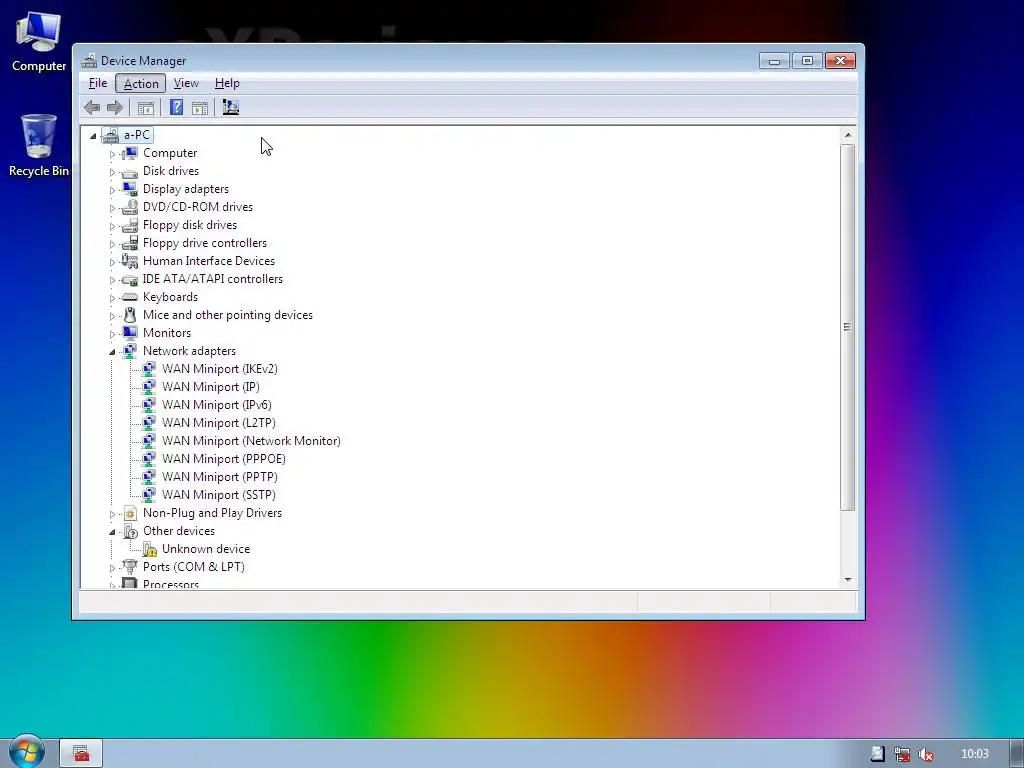Collapse the a-PC root node
1024x768 pixels.
pyautogui.click(x=93, y=136)
